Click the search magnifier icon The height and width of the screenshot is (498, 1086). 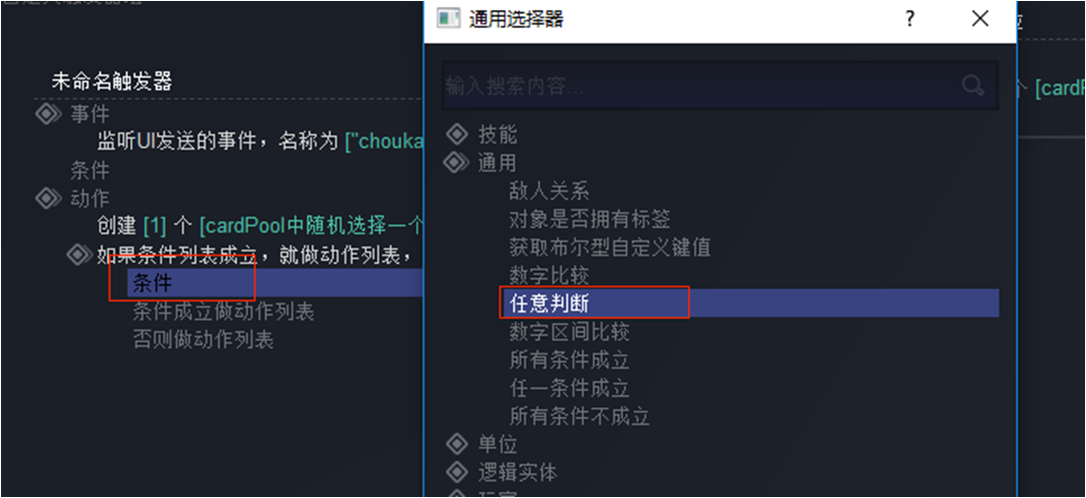[x=973, y=86]
